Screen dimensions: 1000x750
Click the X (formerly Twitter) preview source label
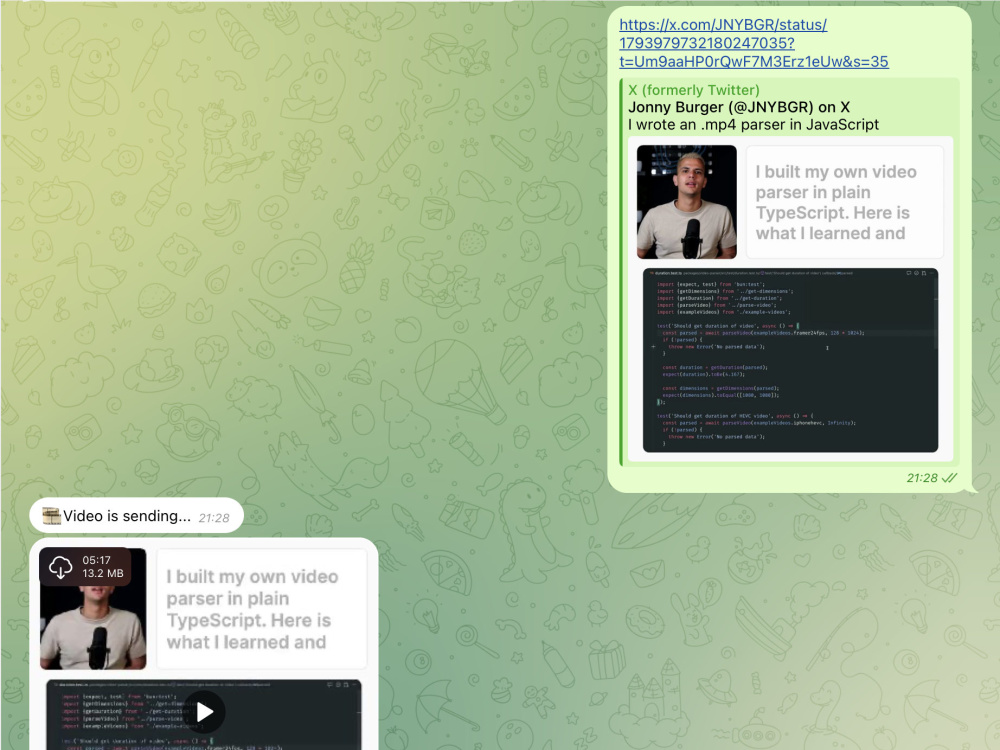pos(694,90)
